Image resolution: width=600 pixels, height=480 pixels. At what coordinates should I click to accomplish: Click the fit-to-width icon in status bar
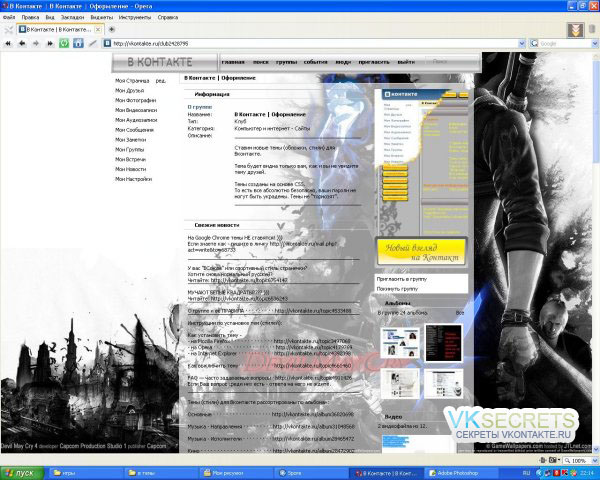point(543,460)
